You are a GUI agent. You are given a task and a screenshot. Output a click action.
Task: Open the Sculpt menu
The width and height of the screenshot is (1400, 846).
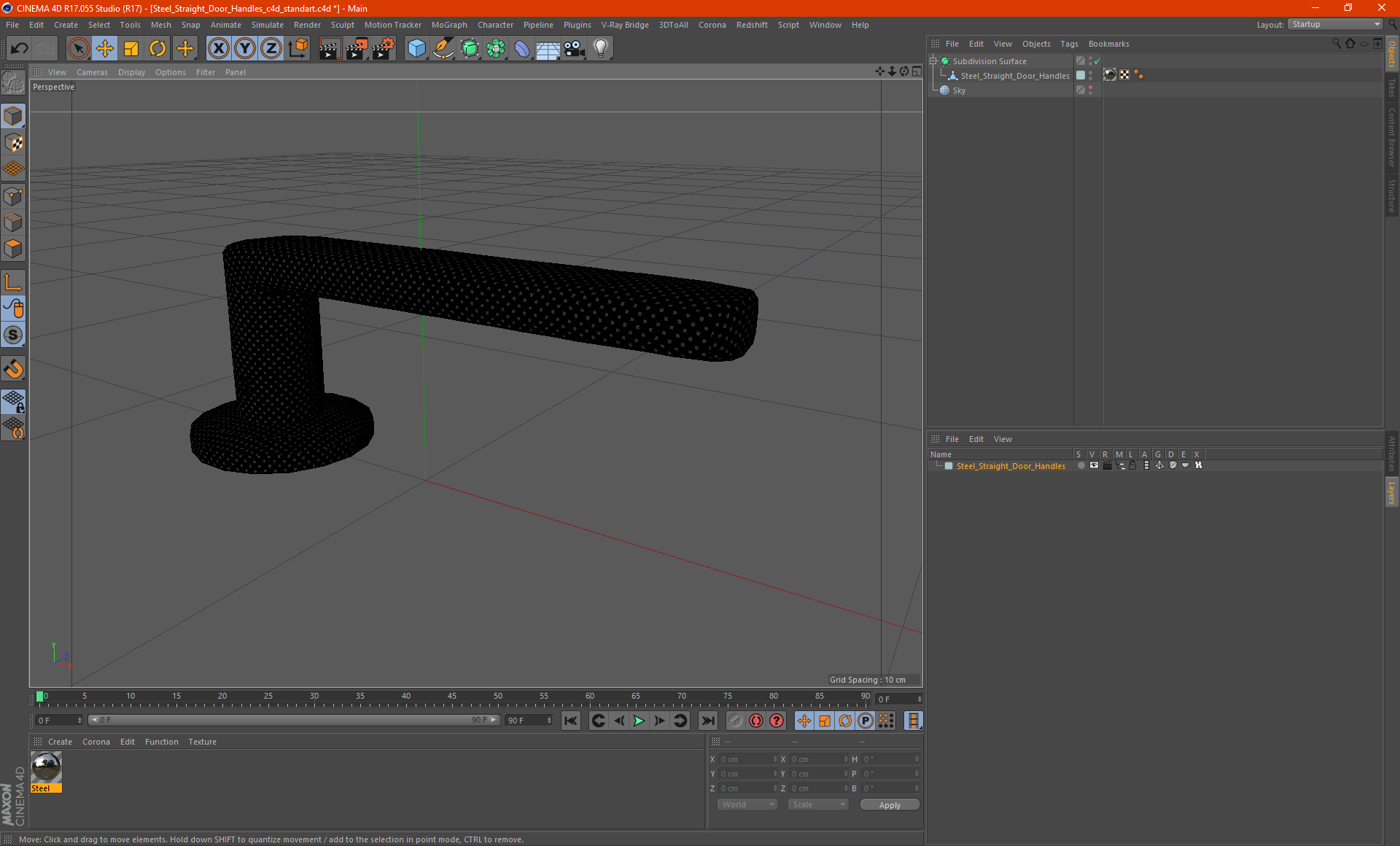pyautogui.click(x=342, y=25)
